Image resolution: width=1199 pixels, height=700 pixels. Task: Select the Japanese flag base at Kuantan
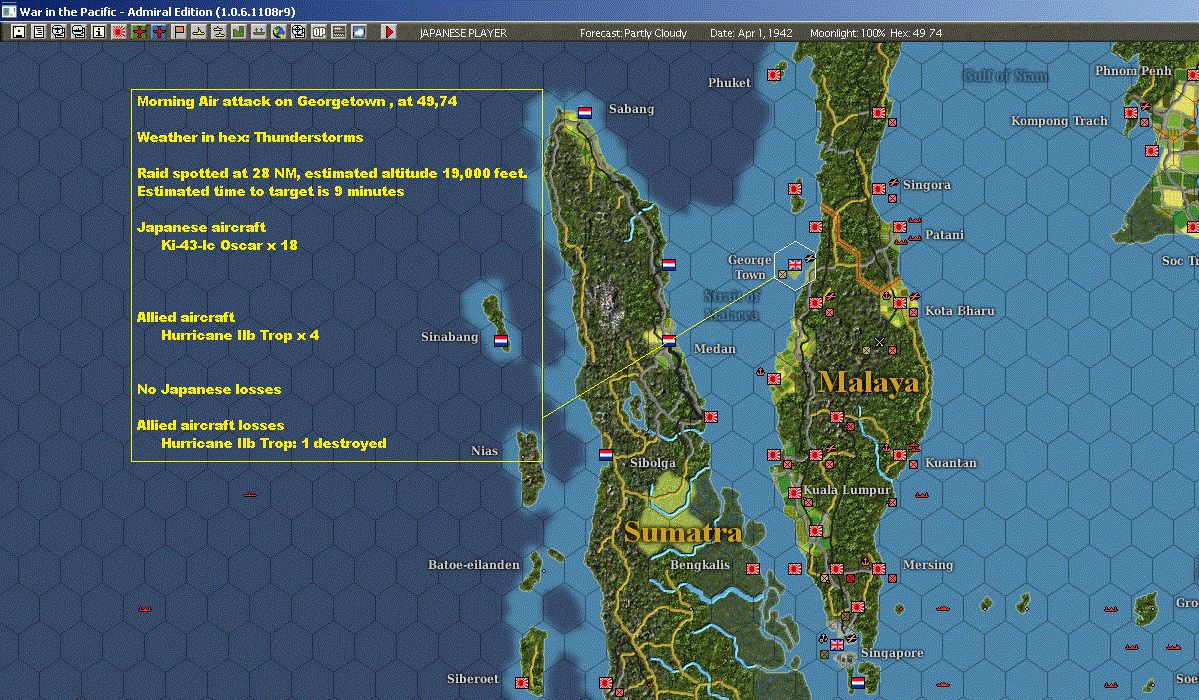pyautogui.click(x=900, y=454)
